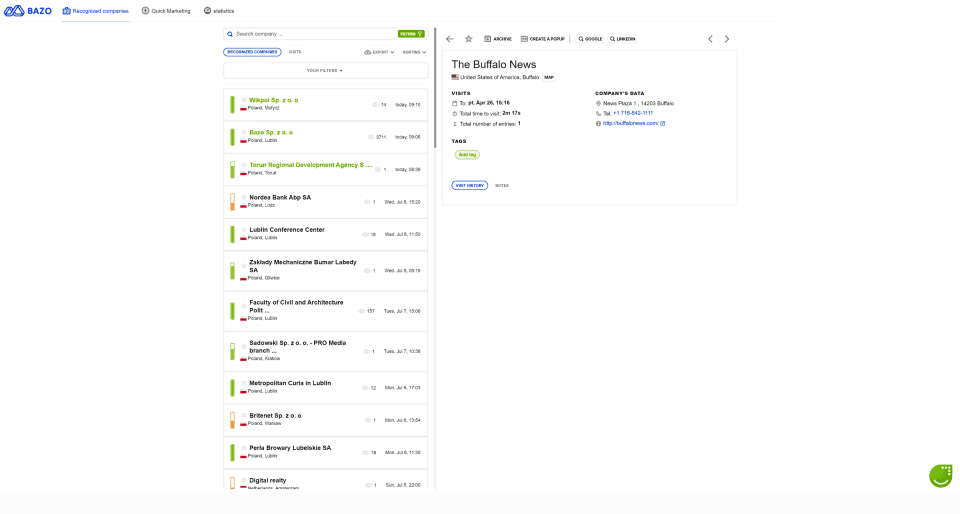Click the BAZO logo

pyautogui.click(x=28, y=11)
